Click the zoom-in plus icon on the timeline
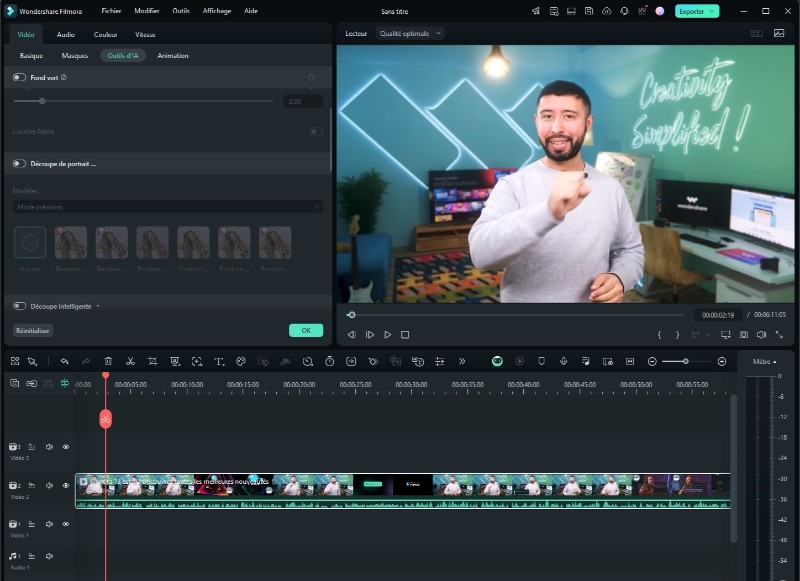The width and height of the screenshot is (800, 581). coord(722,362)
